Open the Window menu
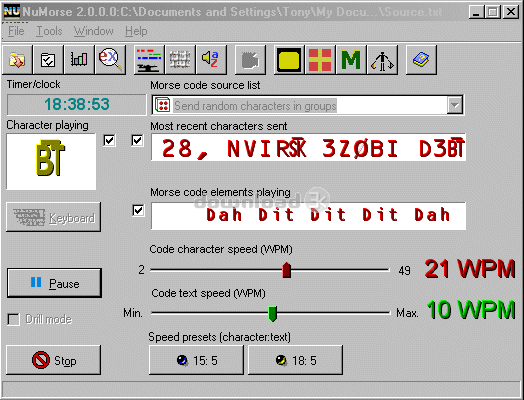 tap(94, 31)
